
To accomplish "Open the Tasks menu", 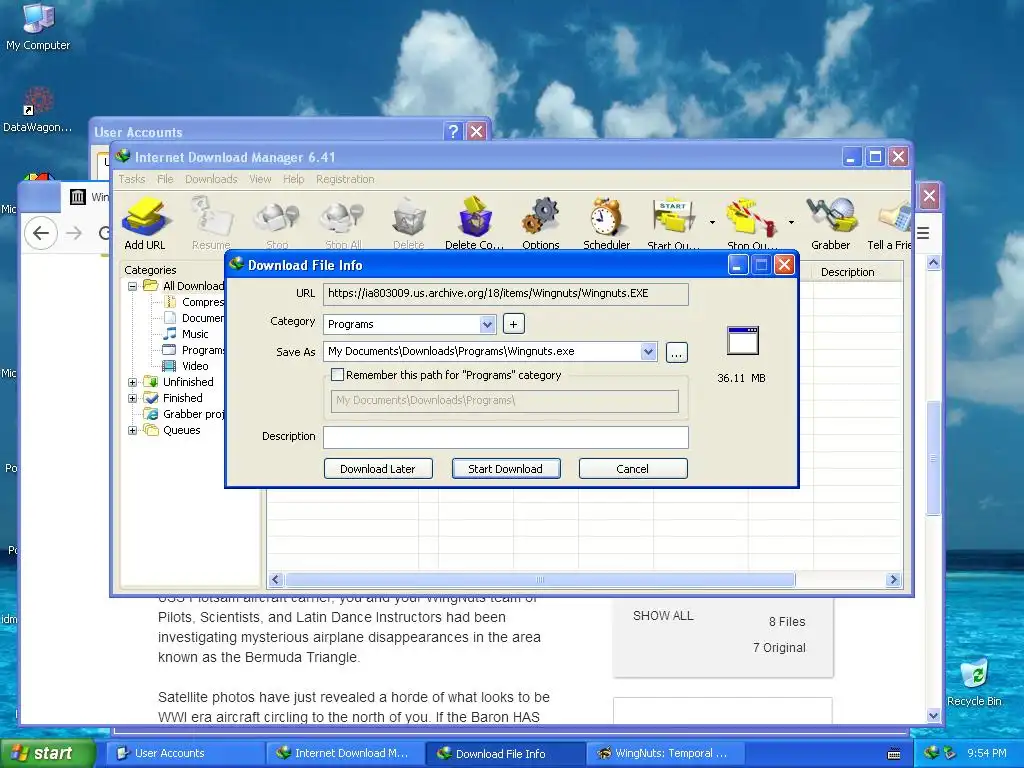I will 131,179.
